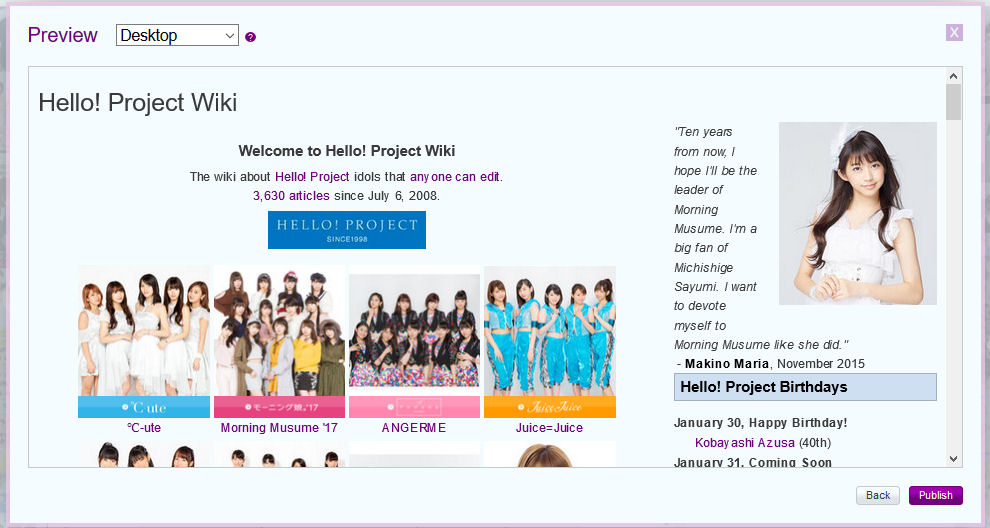Click the vertical scrollbar thumb
Image resolution: width=990 pixels, height=528 pixels.
[953, 102]
